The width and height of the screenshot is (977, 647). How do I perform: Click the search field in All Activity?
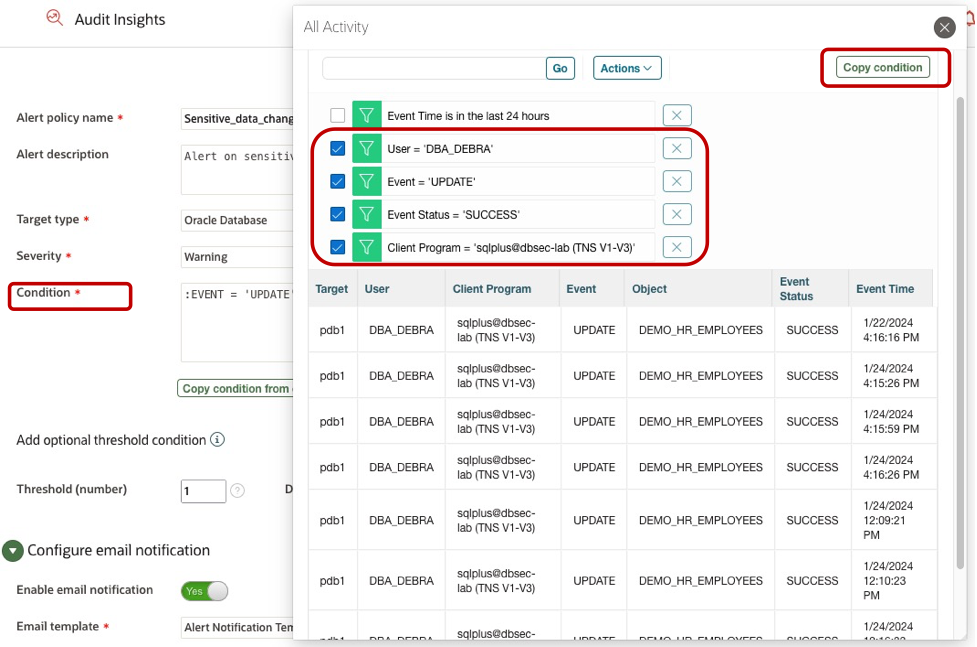(430, 68)
